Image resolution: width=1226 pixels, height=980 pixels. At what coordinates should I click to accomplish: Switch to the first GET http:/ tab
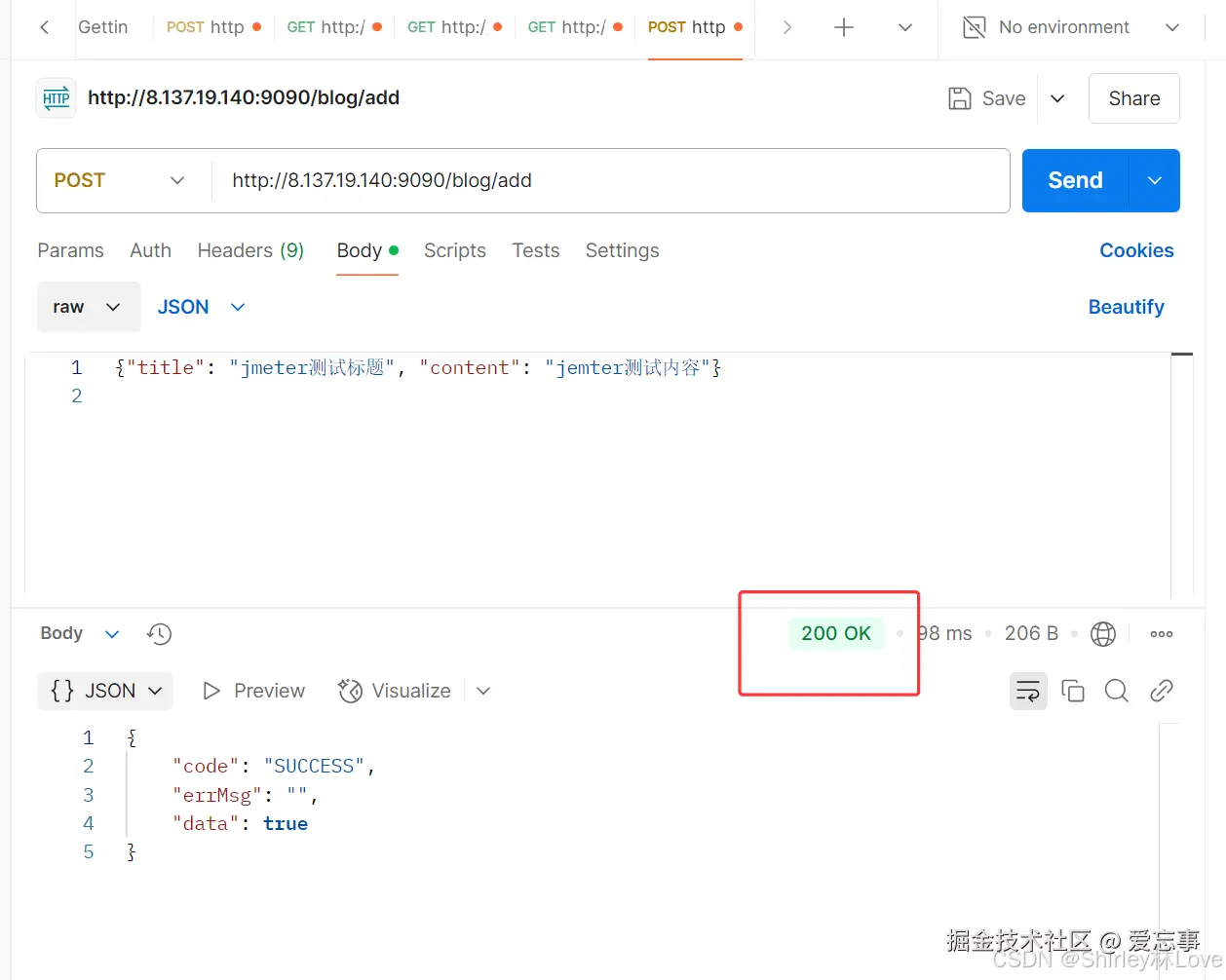click(334, 27)
